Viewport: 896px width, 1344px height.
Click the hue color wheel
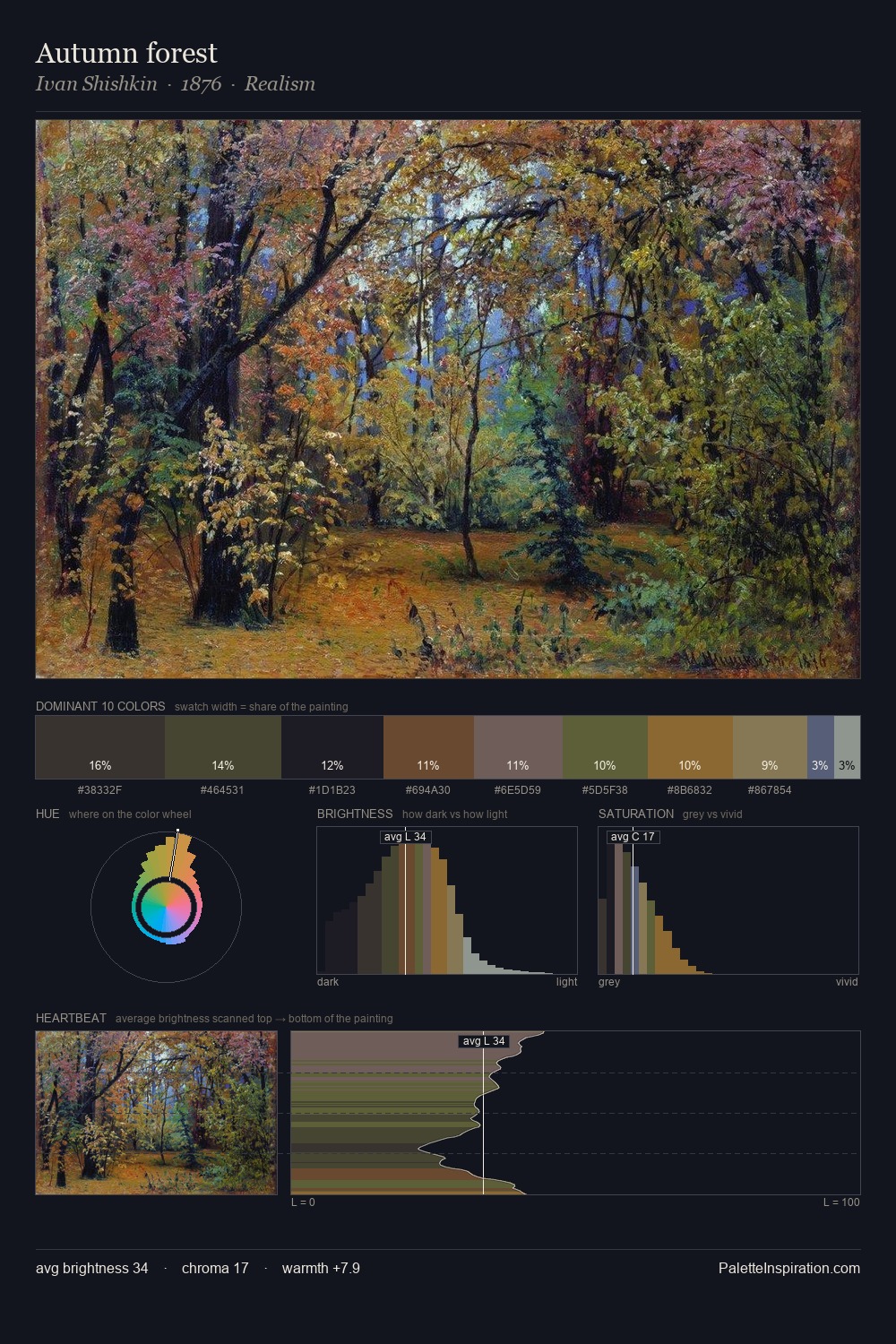pyautogui.click(x=166, y=907)
